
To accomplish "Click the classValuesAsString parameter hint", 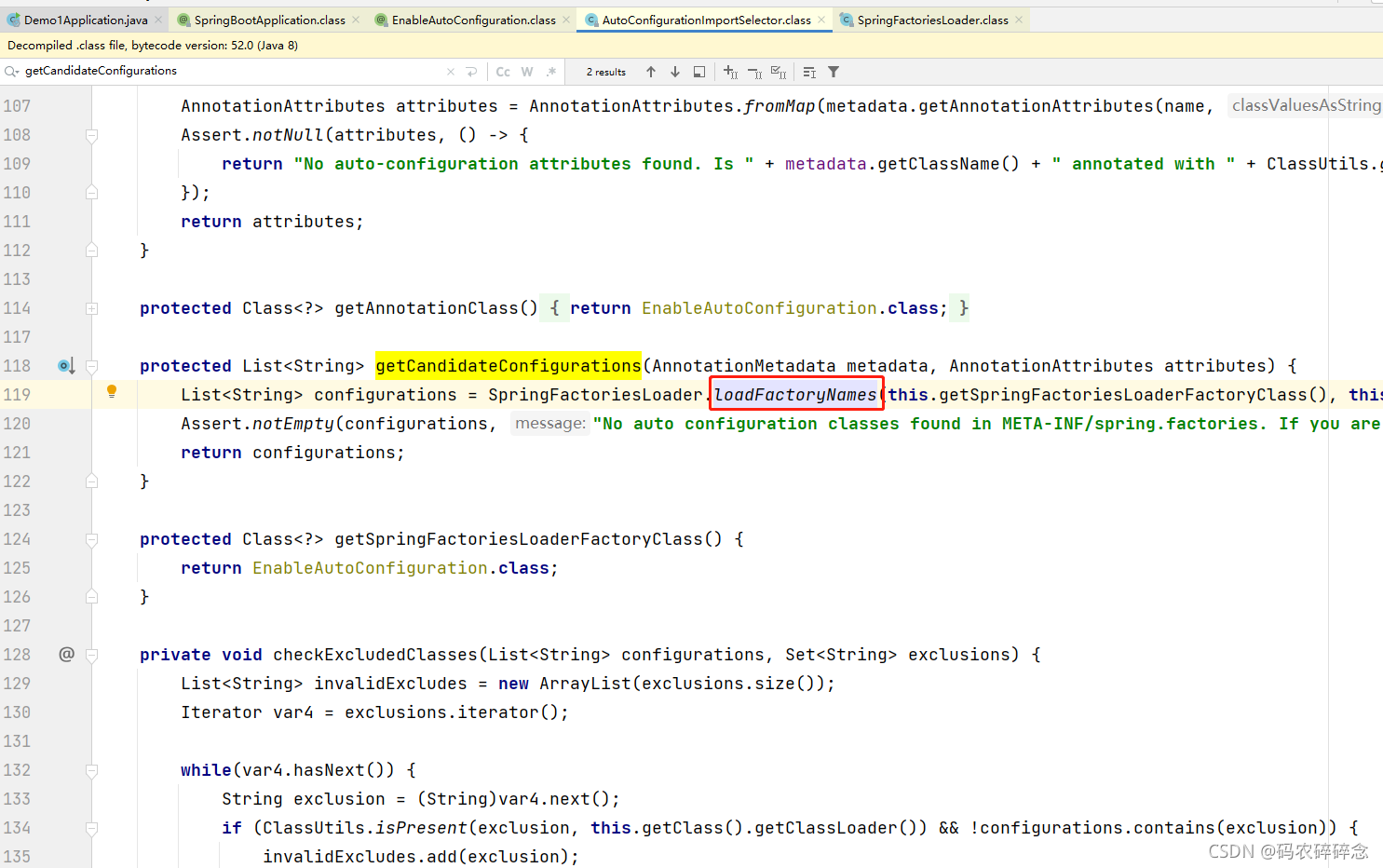I will pyautogui.click(x=1306, y=105).
